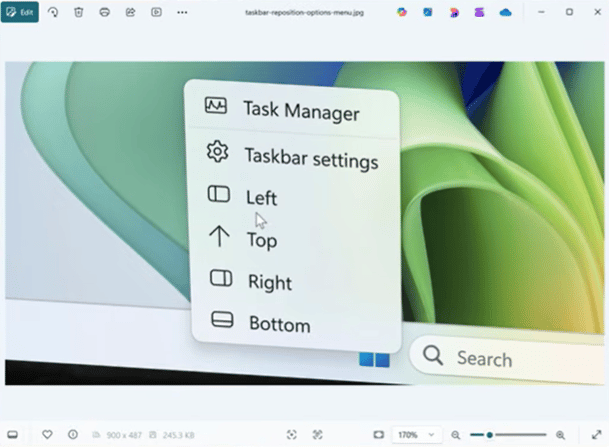609x447 pixels.
Task: Minimize the Photos window
Action: point(541,12)
